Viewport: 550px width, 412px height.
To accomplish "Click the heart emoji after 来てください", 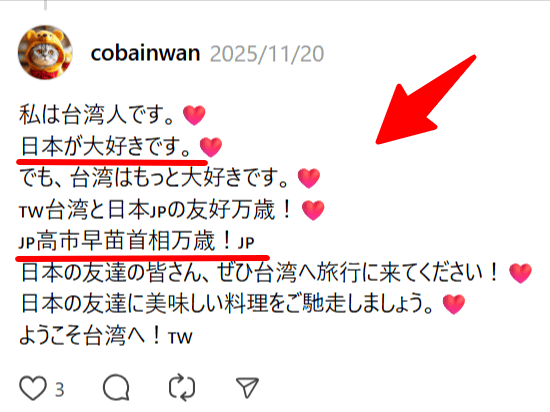I will click(521, 273).
